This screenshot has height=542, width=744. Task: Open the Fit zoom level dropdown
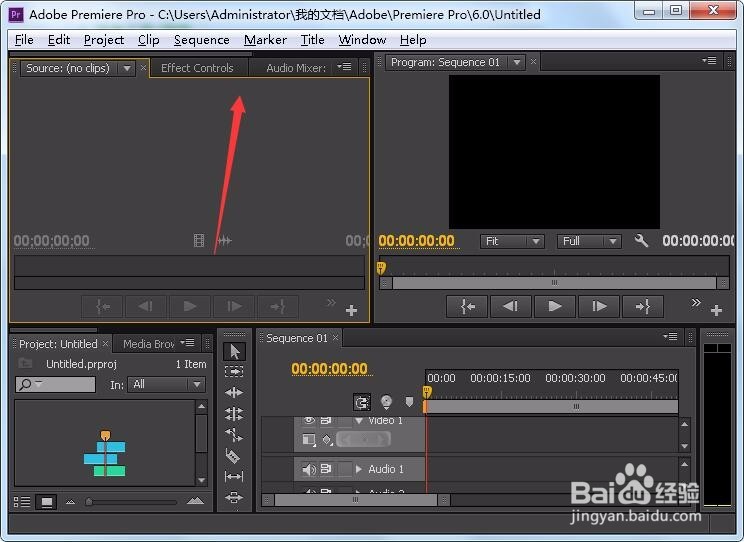coord(512,241)
